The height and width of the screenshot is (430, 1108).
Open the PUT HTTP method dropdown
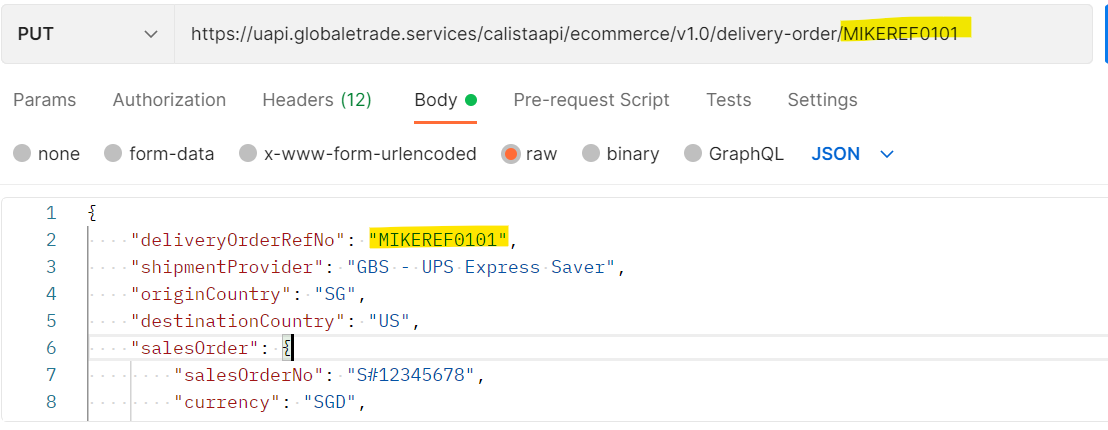(88, 34)
